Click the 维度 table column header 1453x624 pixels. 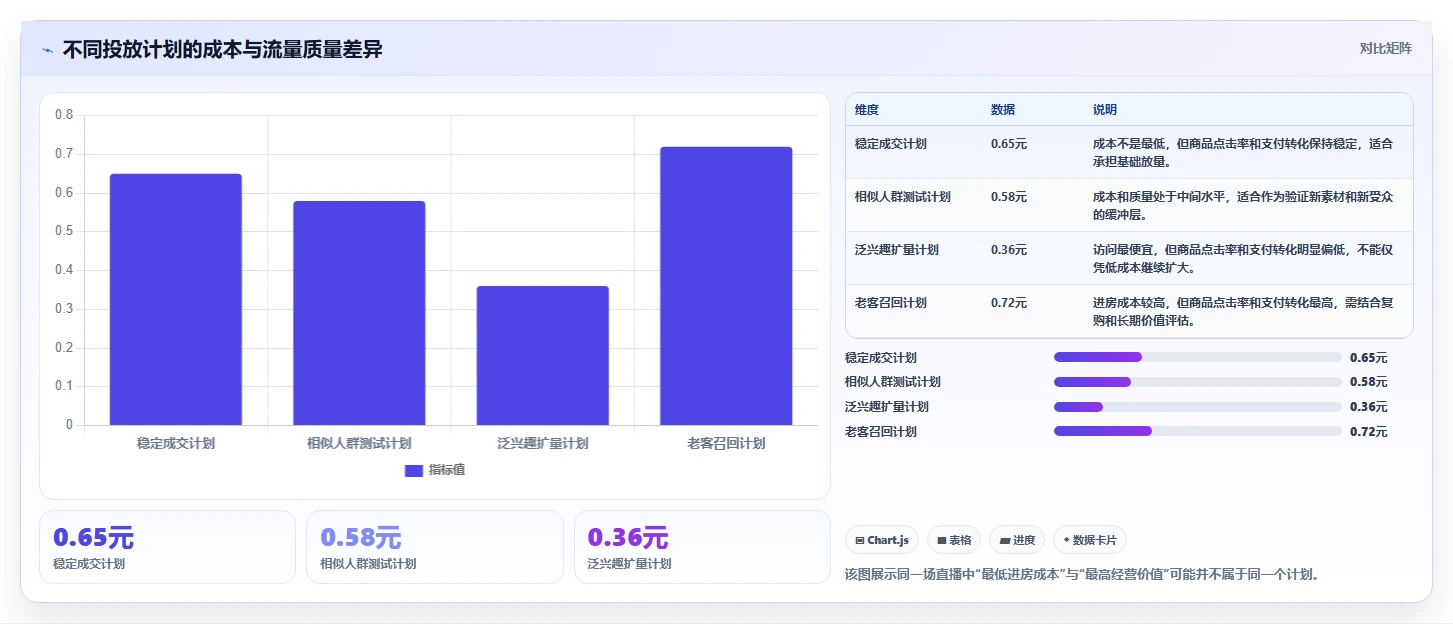[867, 110]
